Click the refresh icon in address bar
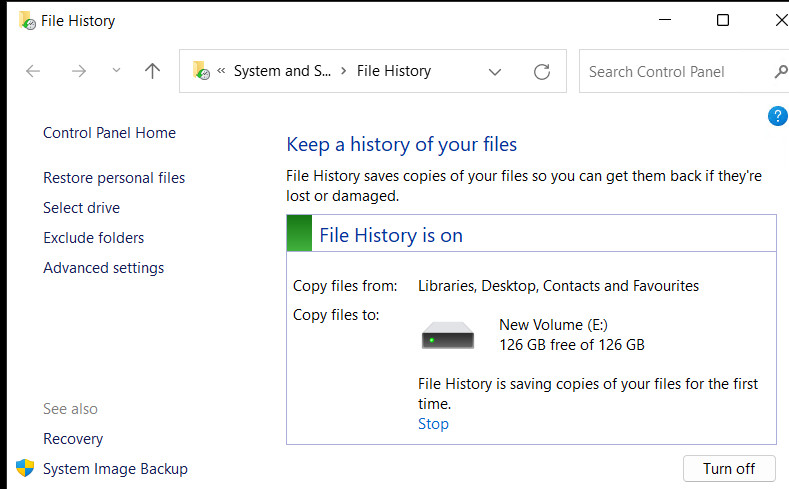 click(542, 71)
